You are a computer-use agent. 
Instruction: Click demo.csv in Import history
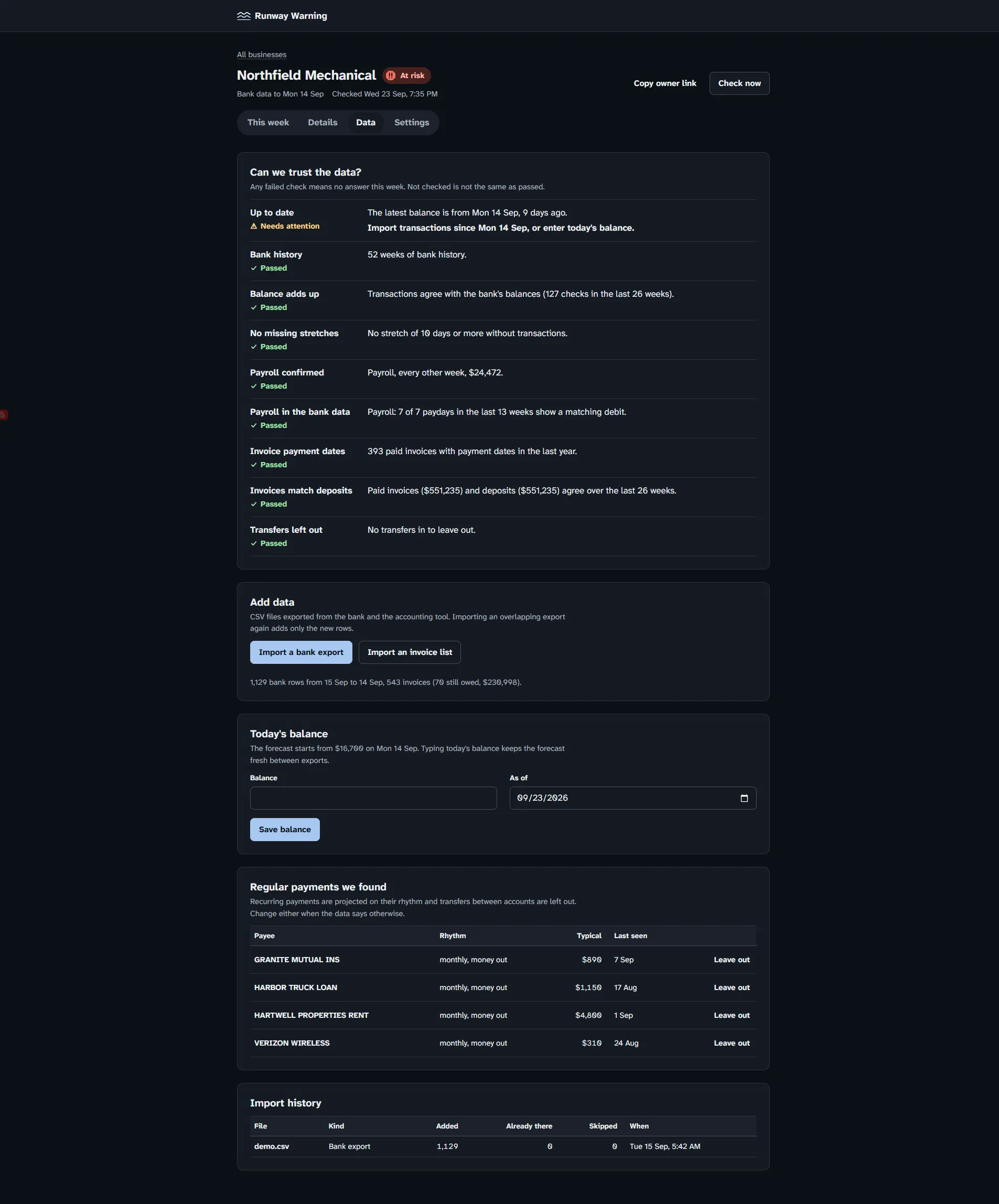click(271, 1147)
